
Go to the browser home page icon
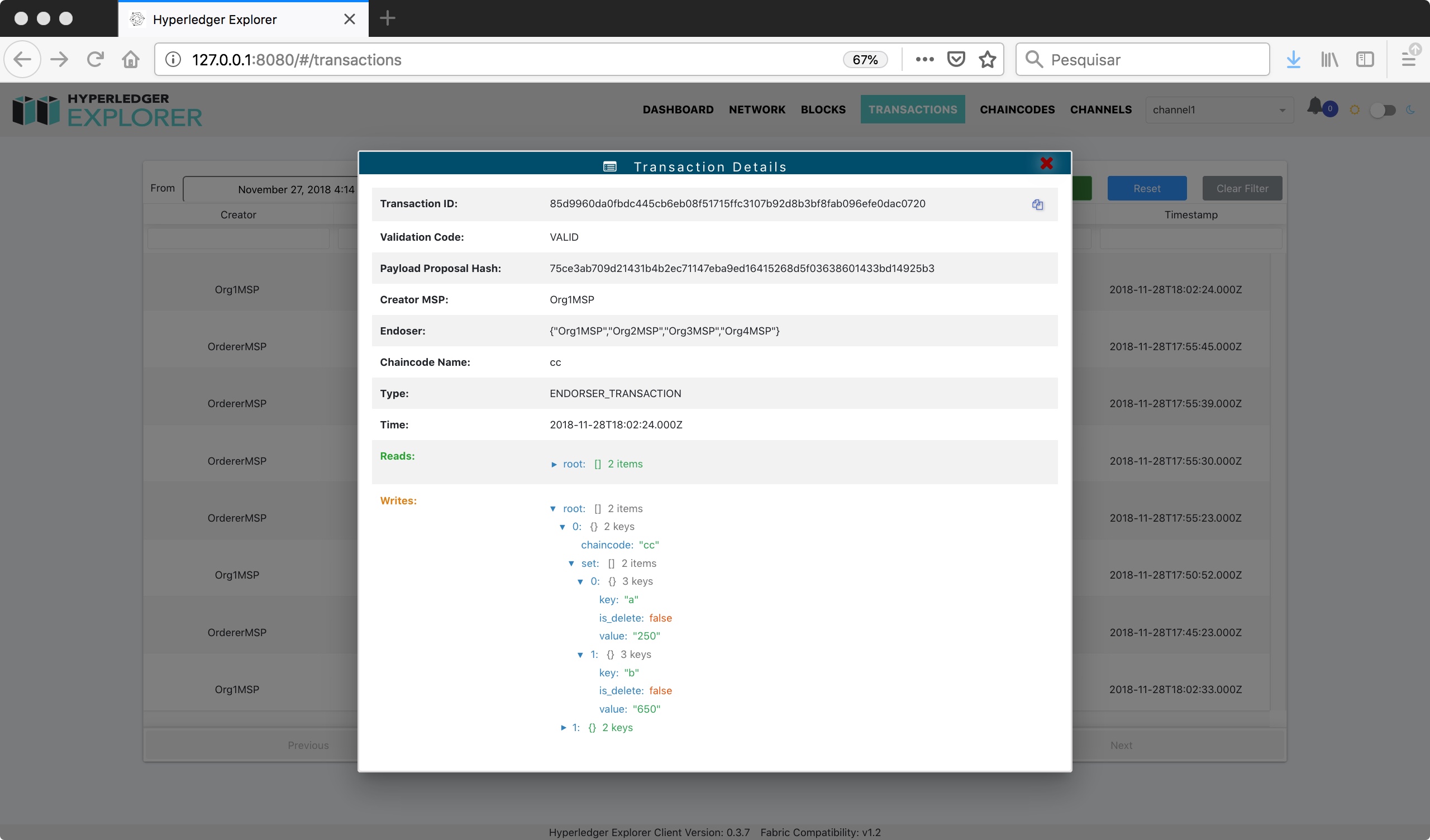click(131, 59)
